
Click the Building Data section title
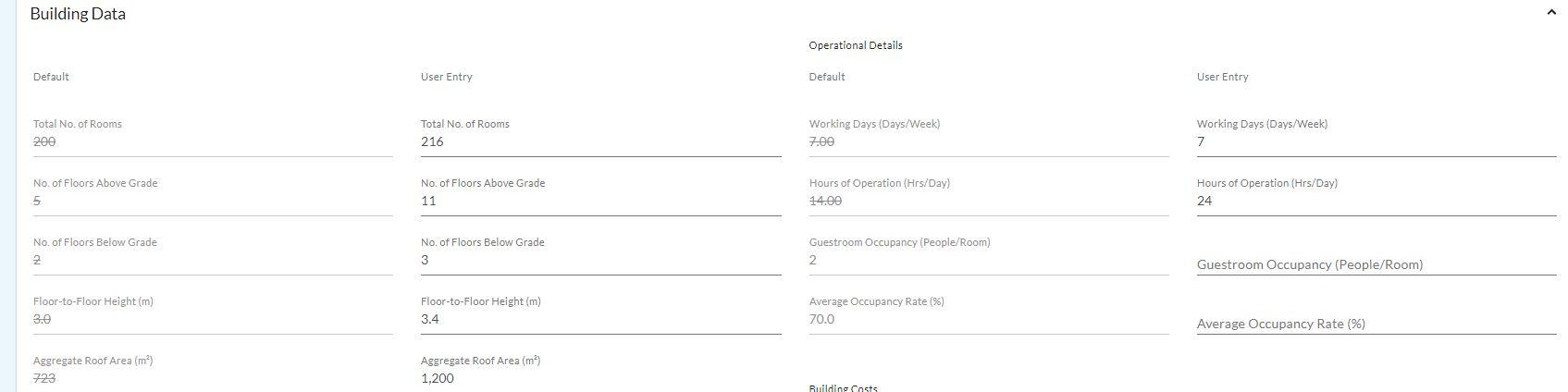tap(78, 14)
